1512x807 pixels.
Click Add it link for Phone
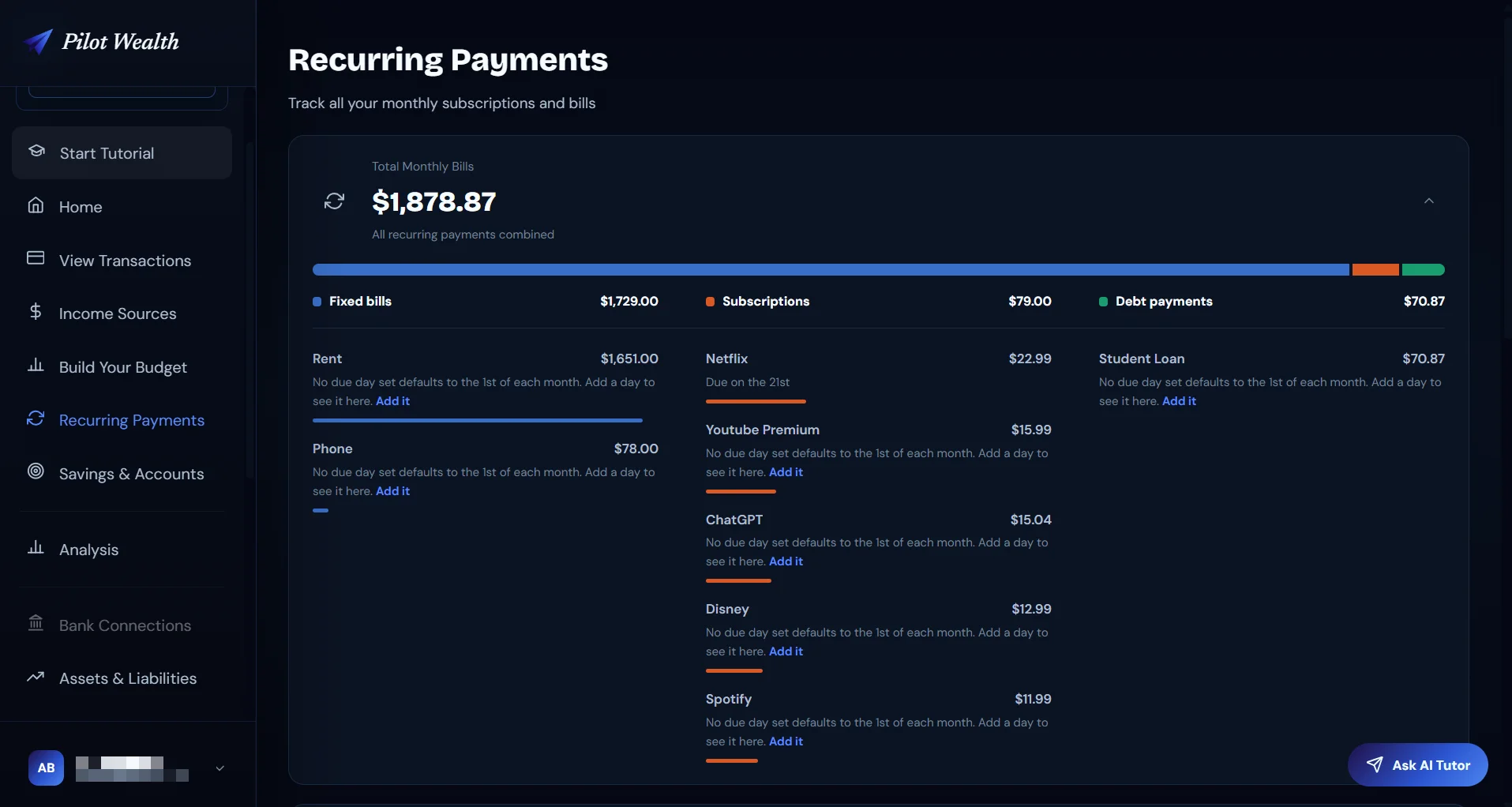(392, 491)
